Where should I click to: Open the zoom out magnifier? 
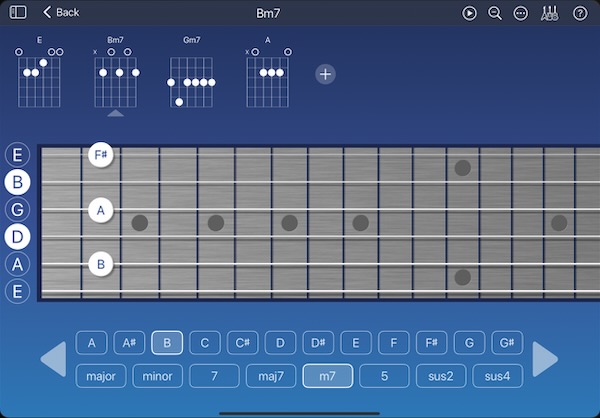495,13
